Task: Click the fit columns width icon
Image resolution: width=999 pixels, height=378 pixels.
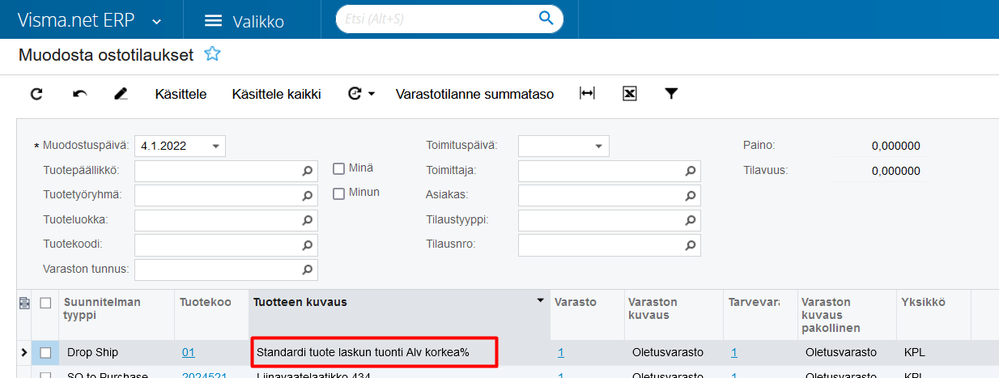Action: tap(587, 94)
